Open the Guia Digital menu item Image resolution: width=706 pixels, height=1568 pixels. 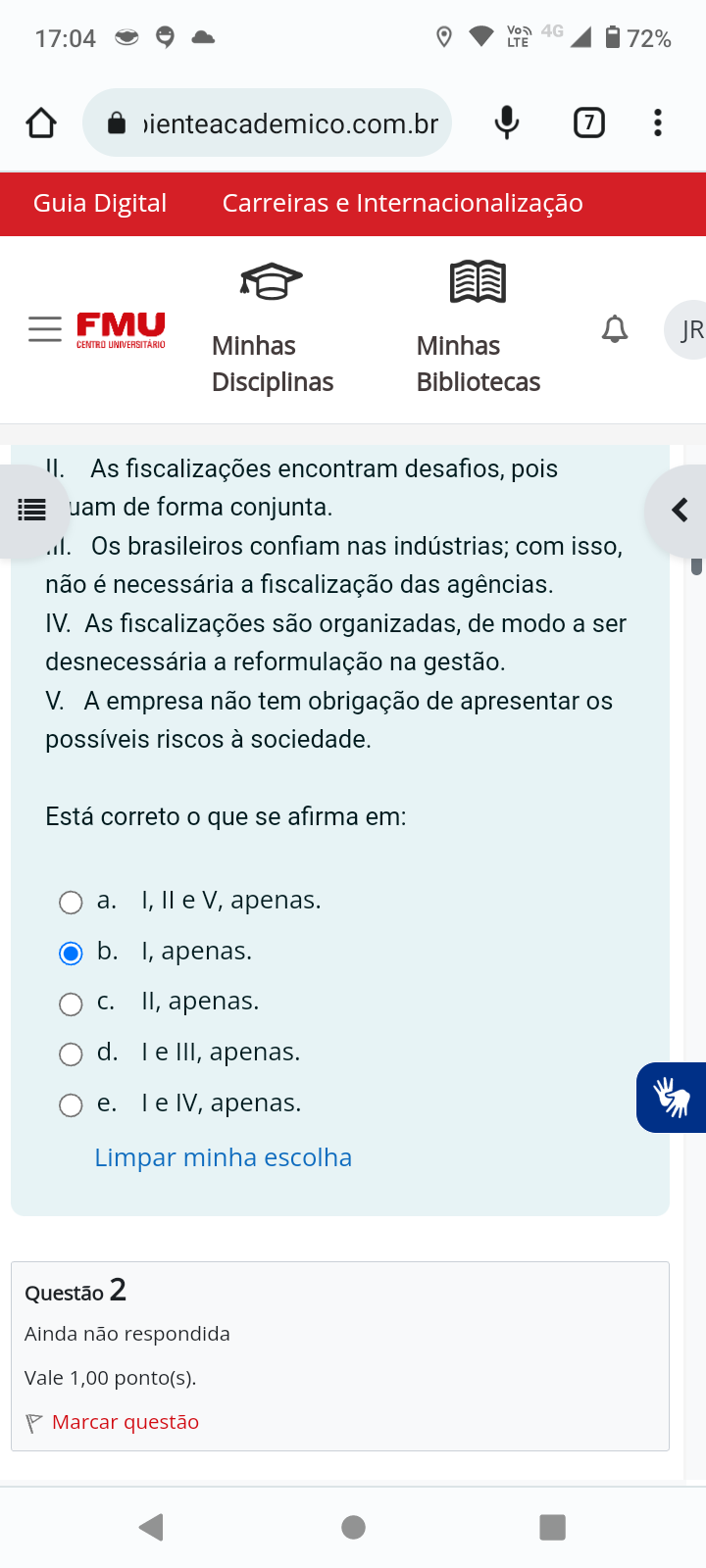click(100, 203)
